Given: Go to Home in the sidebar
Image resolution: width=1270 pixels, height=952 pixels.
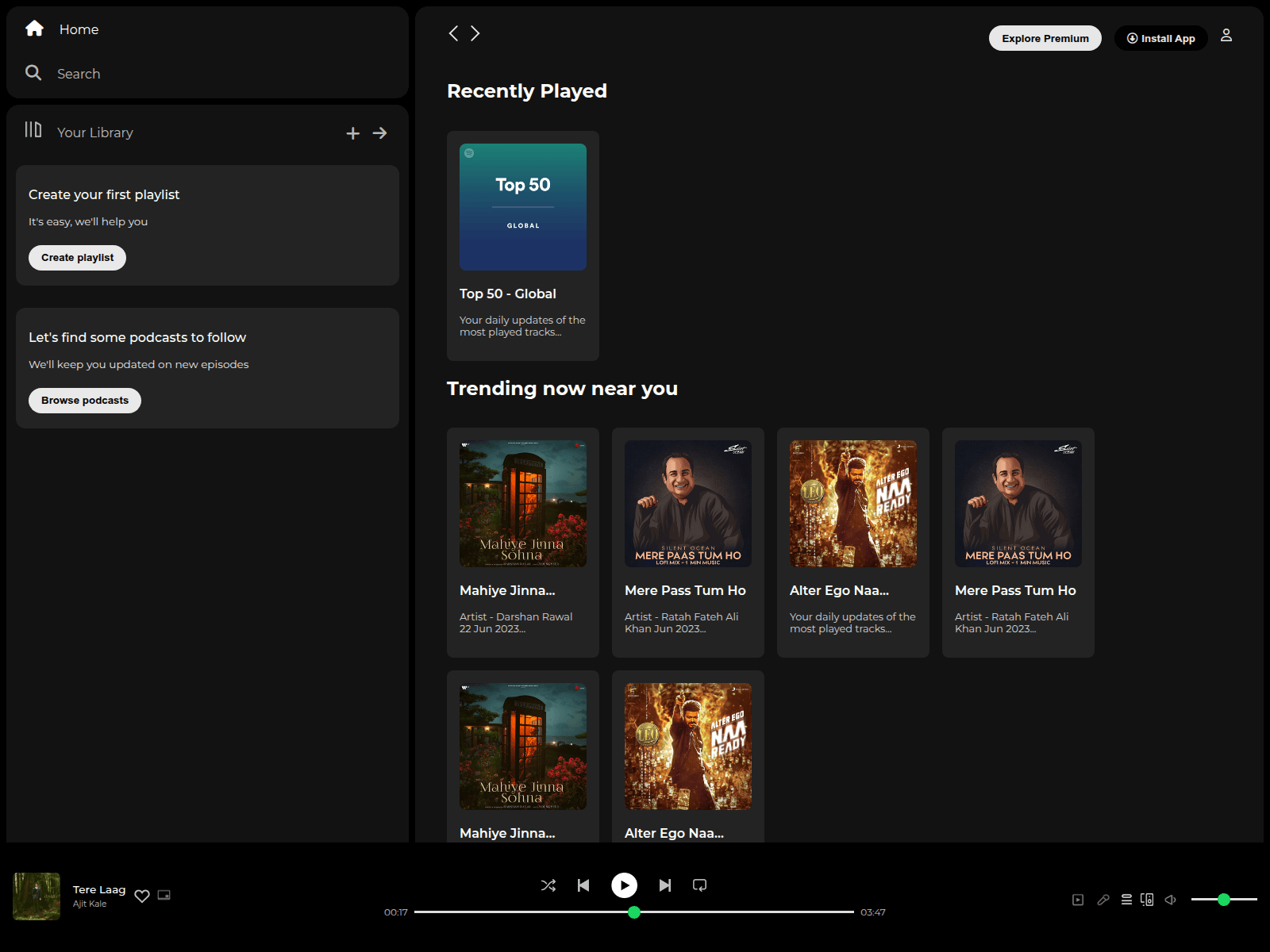Looking at the screenshot, I should click(x=62, y=29).
